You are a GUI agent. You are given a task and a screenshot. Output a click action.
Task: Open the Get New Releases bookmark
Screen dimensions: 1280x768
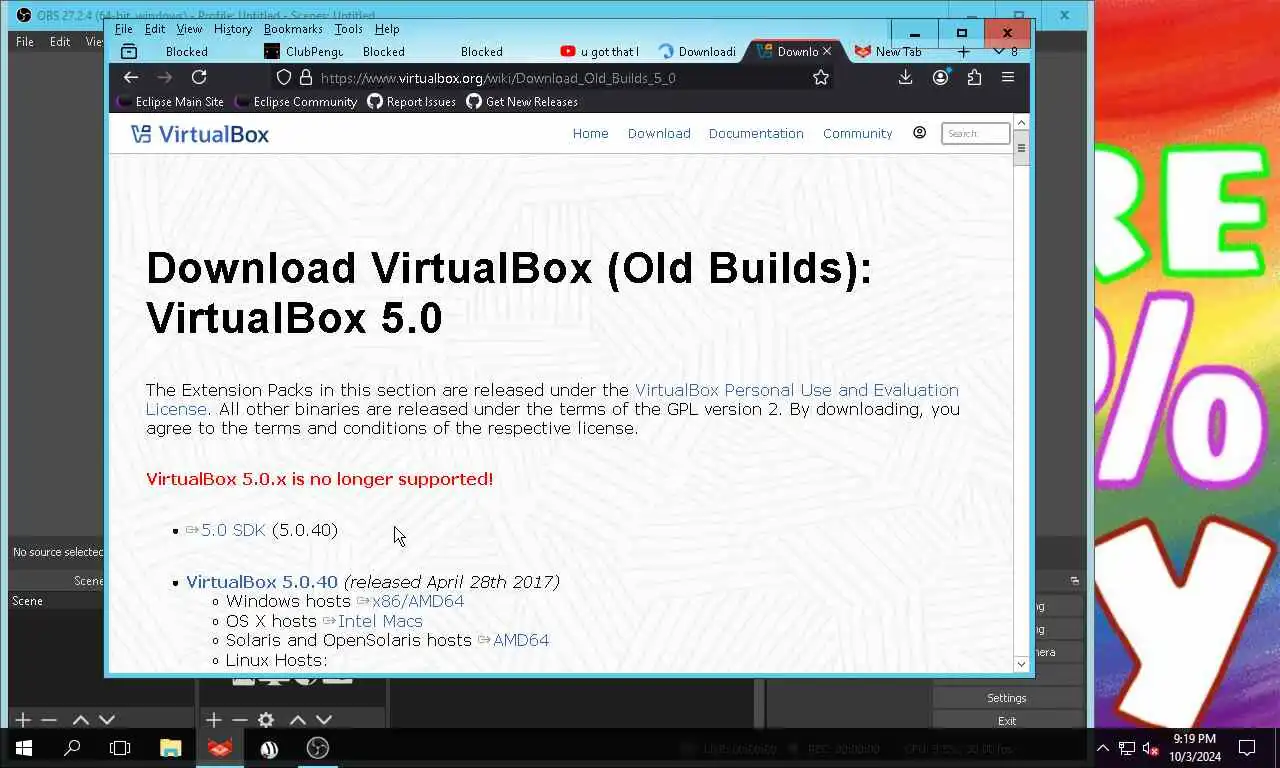[522, 101]
